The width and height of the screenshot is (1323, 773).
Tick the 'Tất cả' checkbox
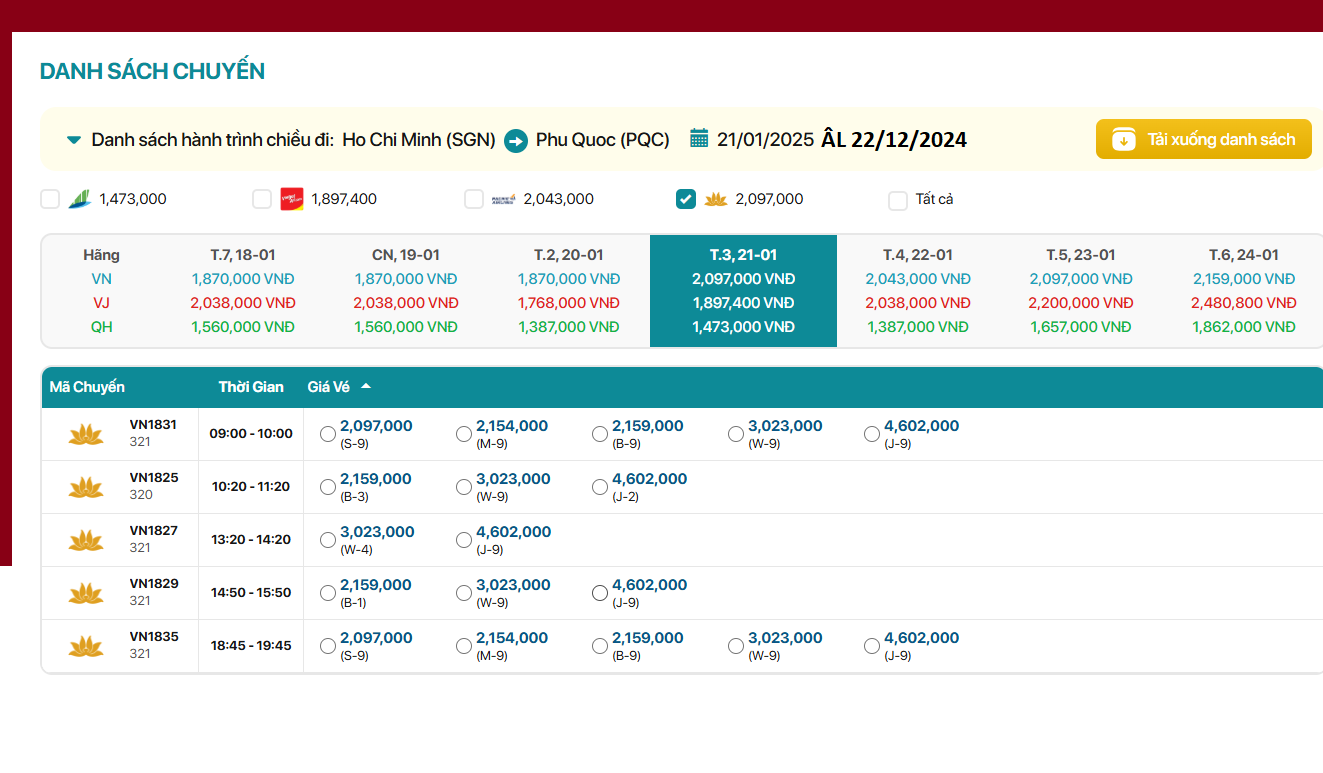click(898, 200)
